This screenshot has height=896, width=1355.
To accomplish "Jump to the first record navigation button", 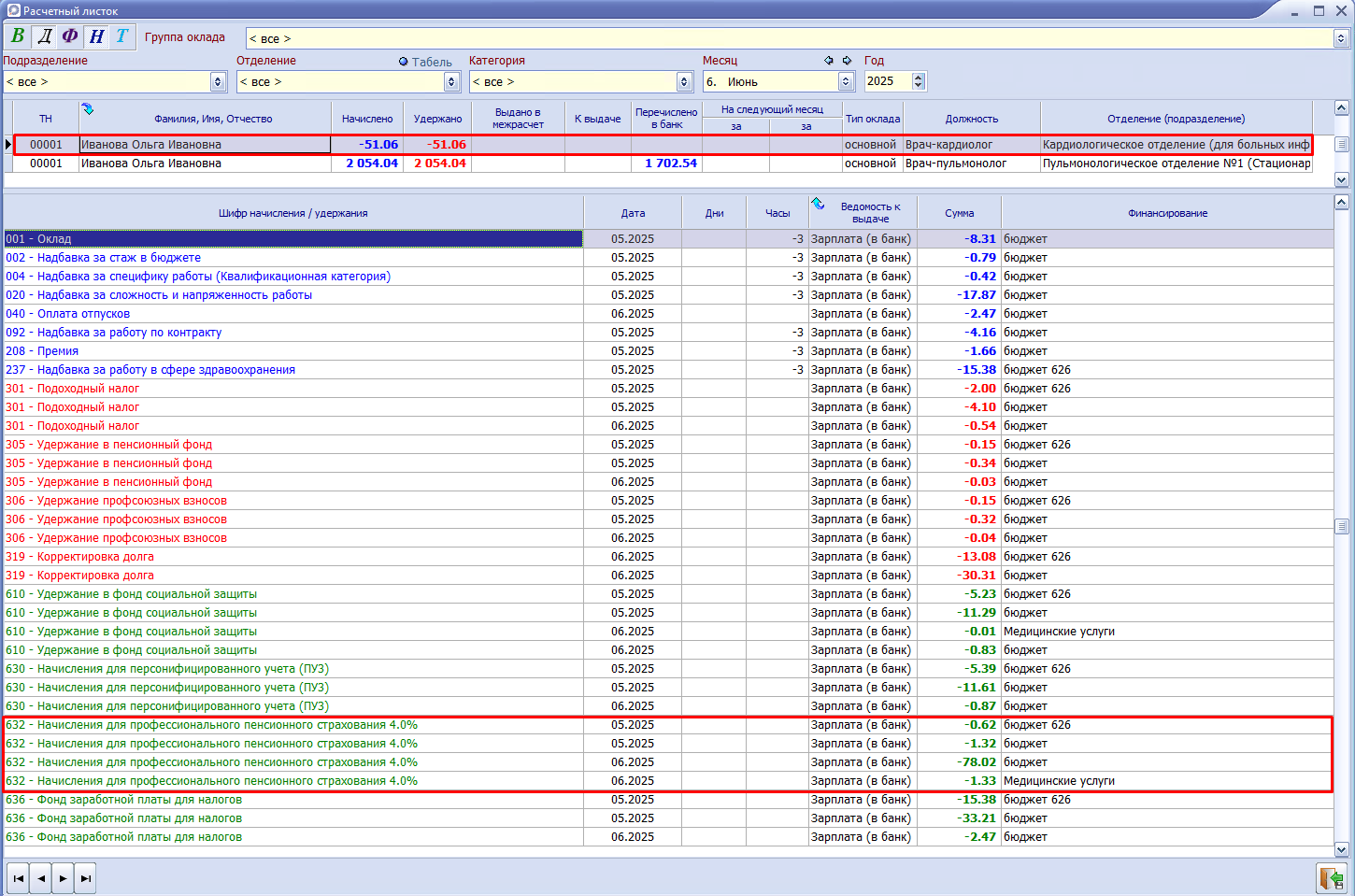I will pos(18,878).
